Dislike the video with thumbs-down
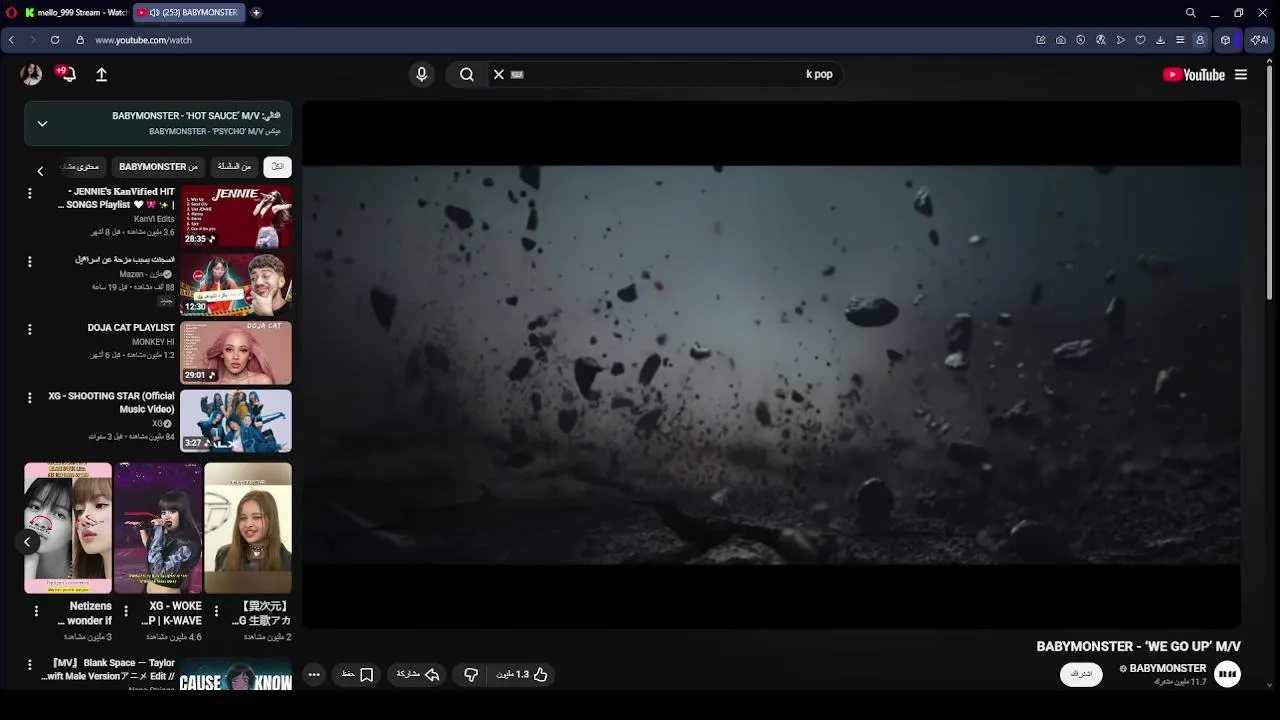This screenshot has height=720, width=1280. [471, 675]
